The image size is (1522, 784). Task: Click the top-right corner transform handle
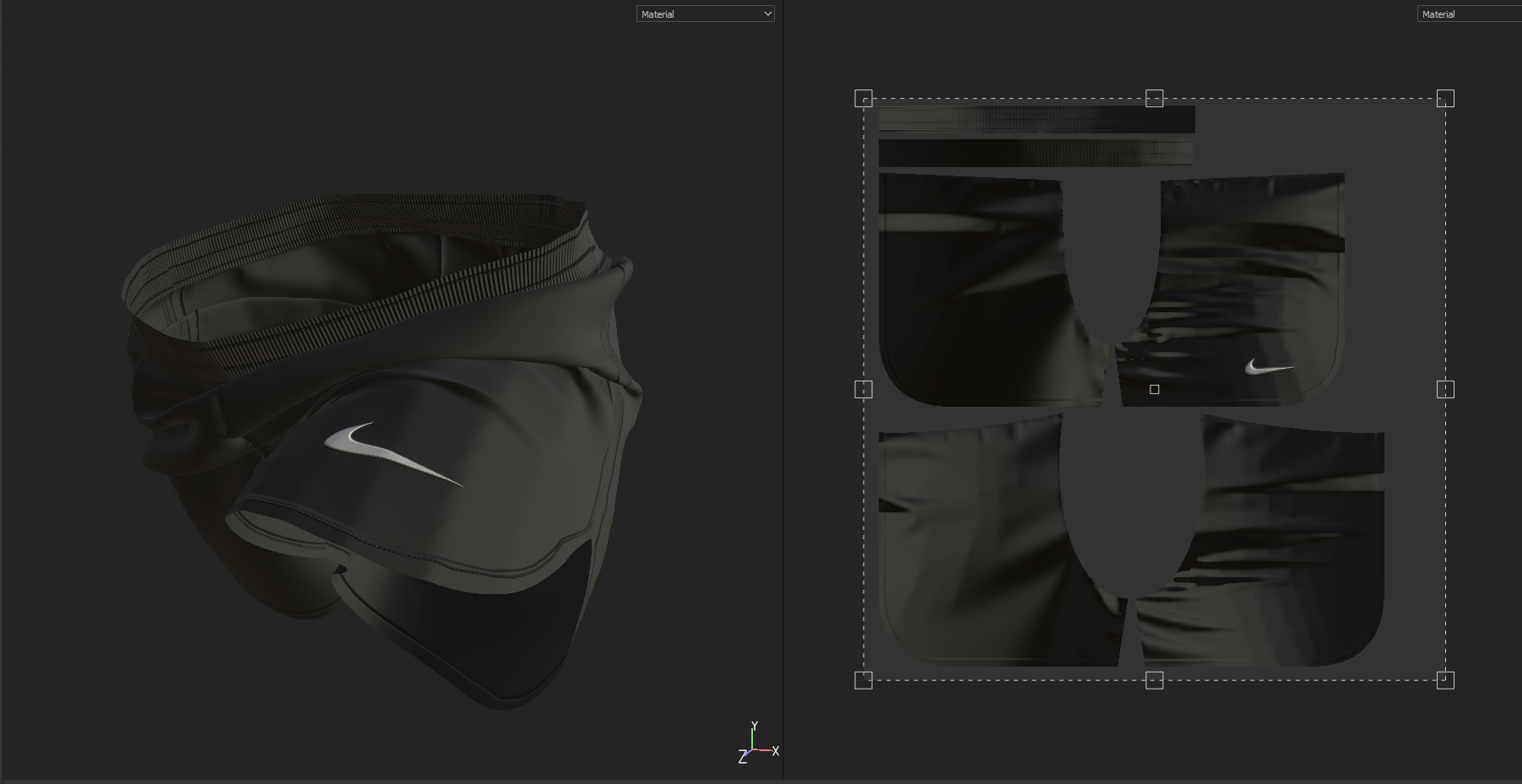point(1445,99)
